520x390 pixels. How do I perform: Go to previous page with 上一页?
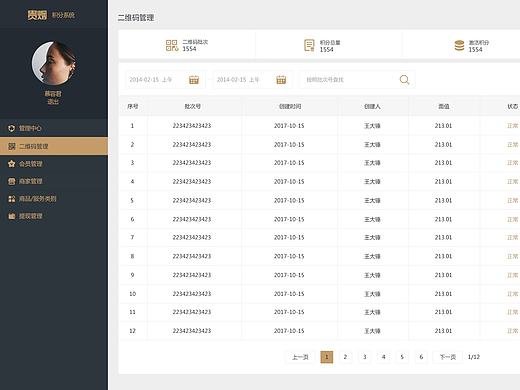(x=300, y=357)
